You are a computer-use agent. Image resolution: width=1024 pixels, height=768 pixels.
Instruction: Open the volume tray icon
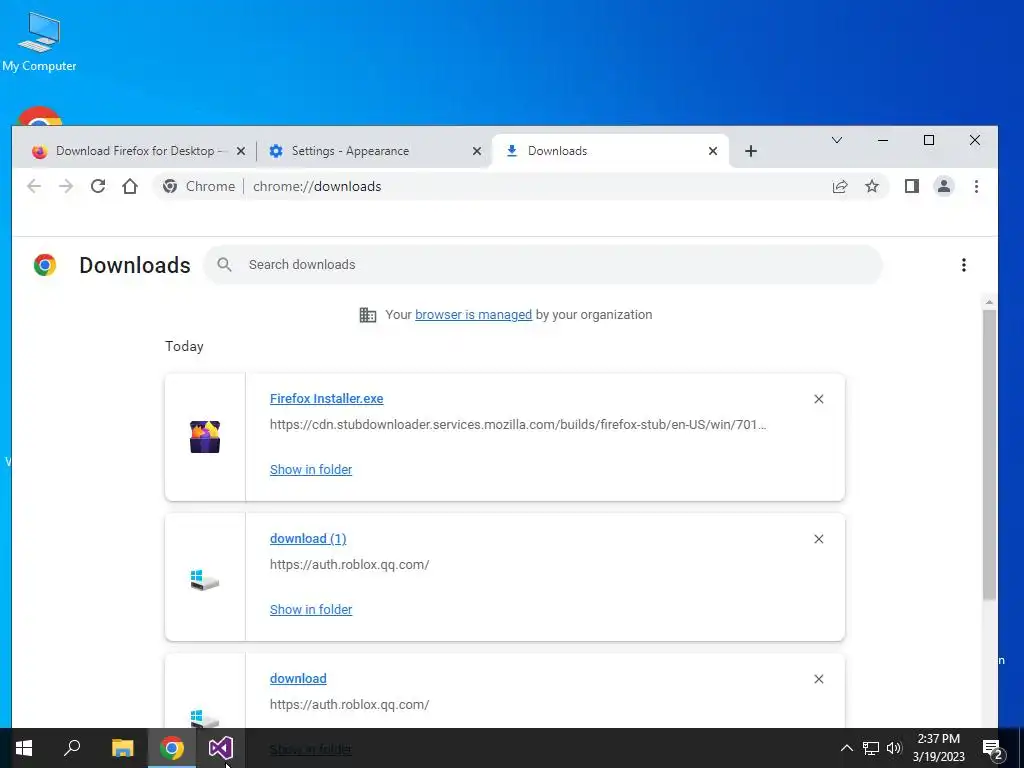[894, 748]
